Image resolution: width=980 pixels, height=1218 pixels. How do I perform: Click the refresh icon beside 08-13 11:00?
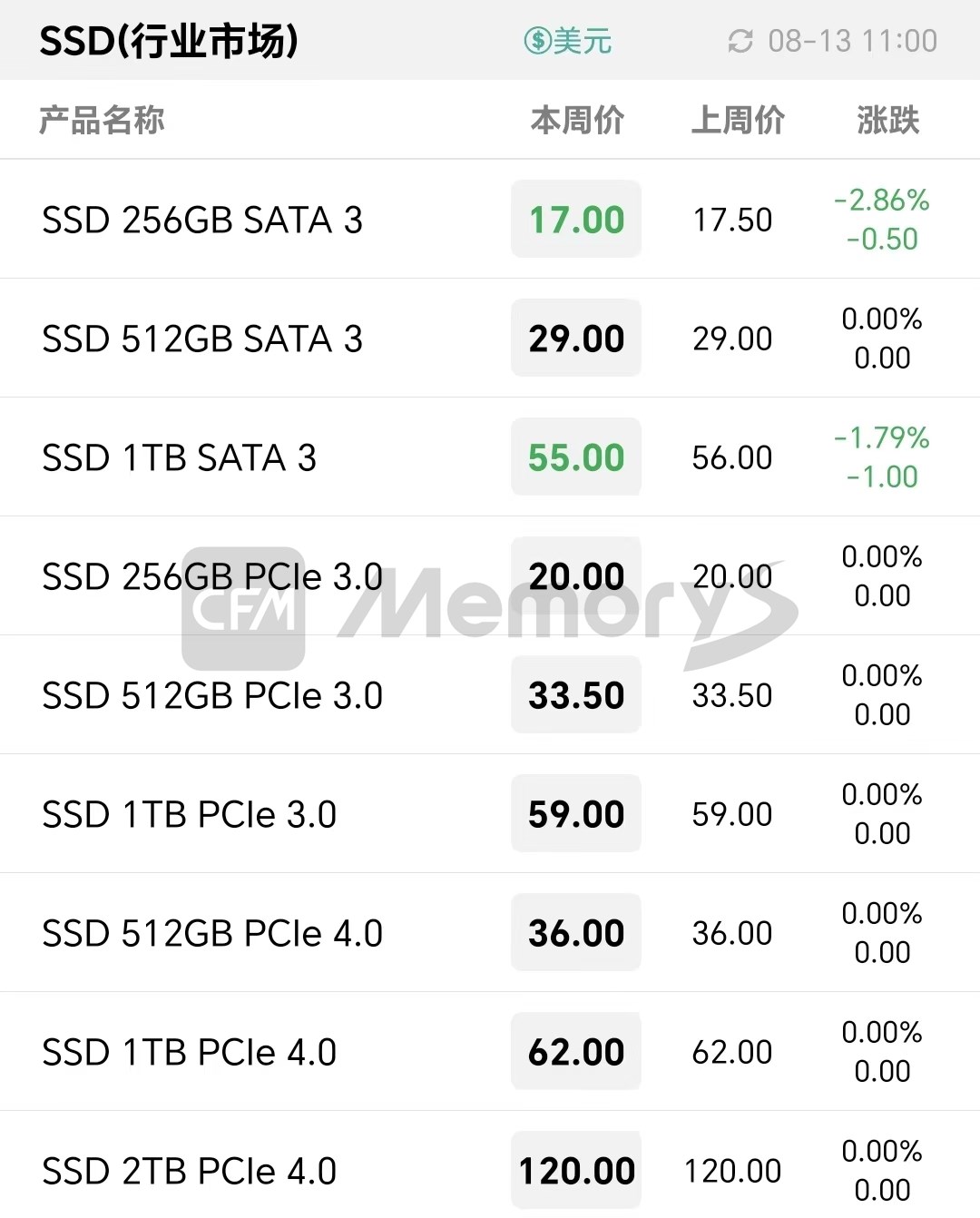pos(740,41)
